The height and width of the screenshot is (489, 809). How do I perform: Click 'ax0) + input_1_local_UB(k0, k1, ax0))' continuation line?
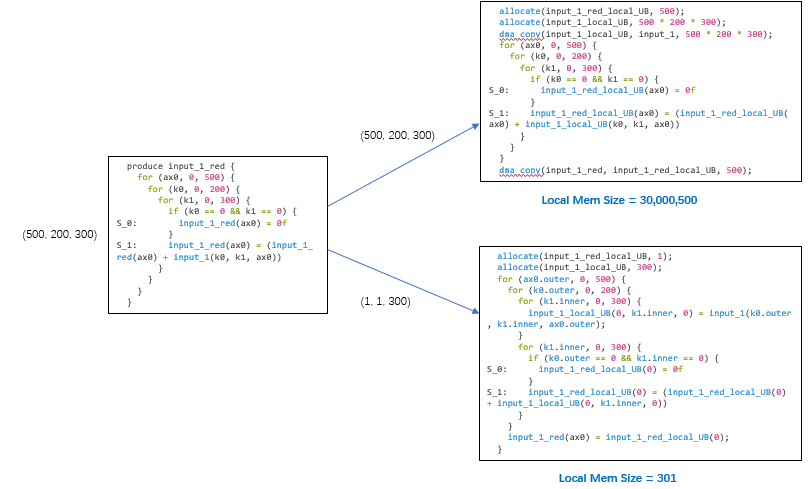point(584,124)
